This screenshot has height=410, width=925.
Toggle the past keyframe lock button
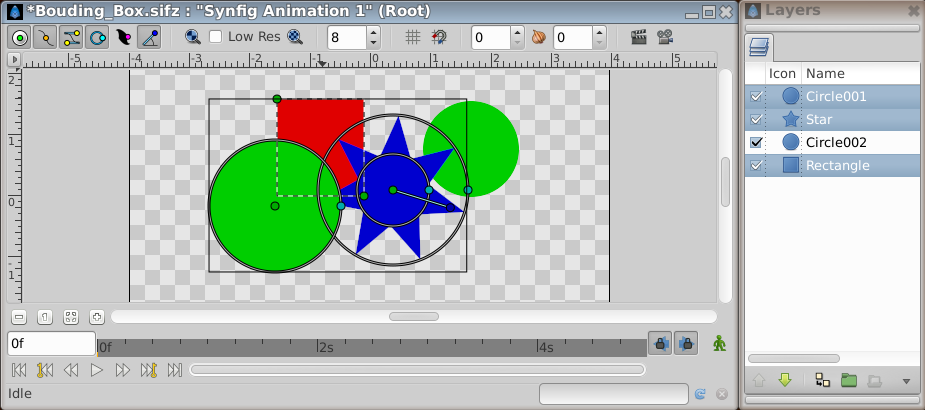pos(660,343)
